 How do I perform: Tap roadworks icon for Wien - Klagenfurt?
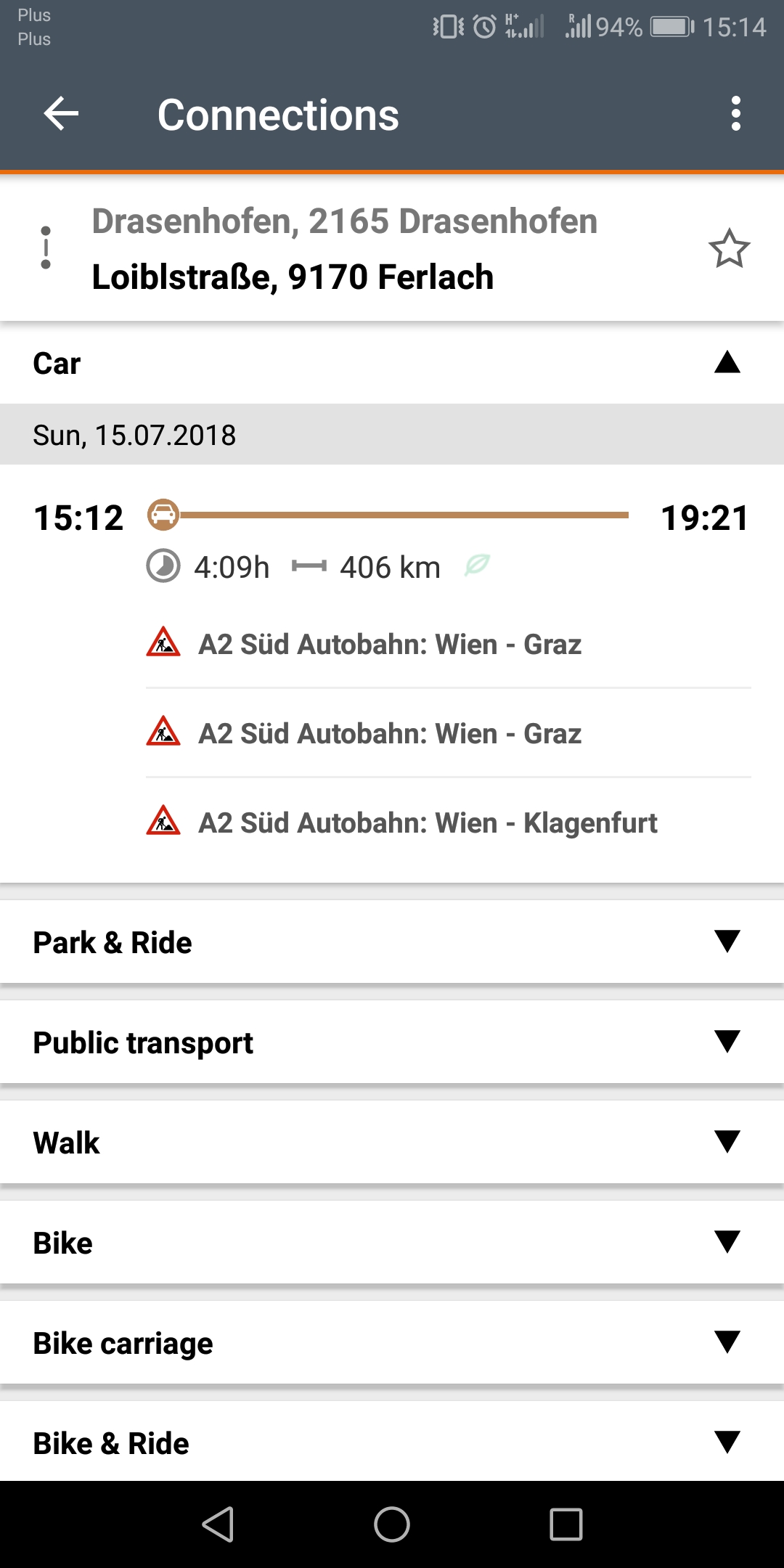(x=163, y=821)
